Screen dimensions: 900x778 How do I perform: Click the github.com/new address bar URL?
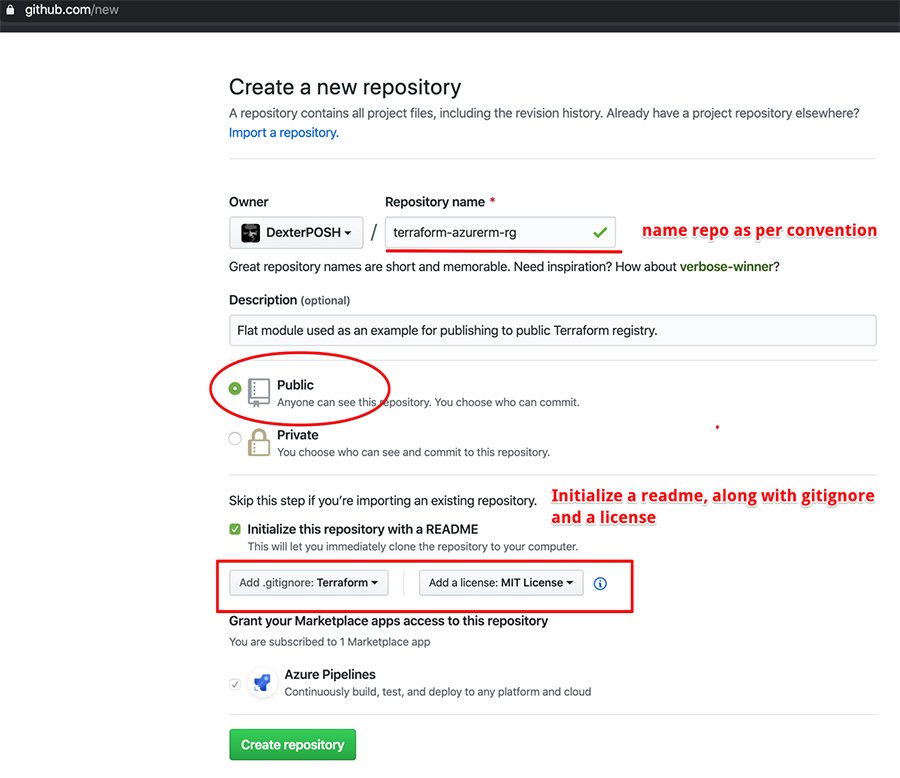[72, 9]
